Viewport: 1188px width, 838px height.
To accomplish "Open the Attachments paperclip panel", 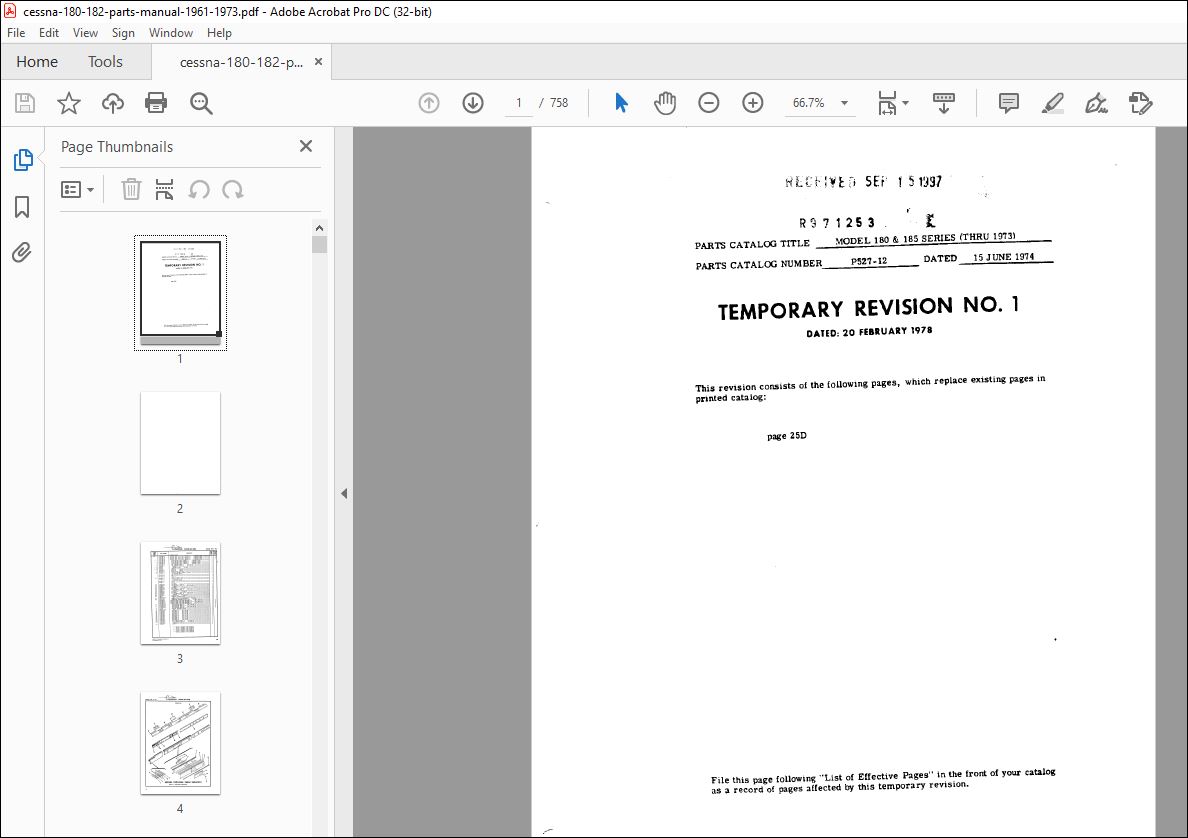I will (x=22, y=252).
